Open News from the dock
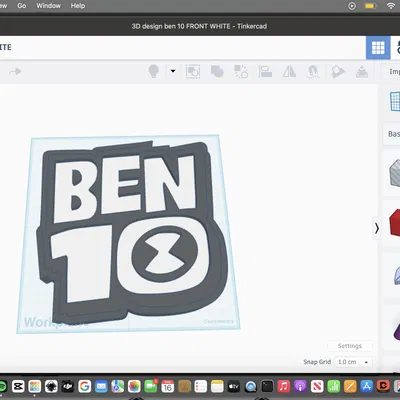This screenshot has width=400, height=400. 317,386
